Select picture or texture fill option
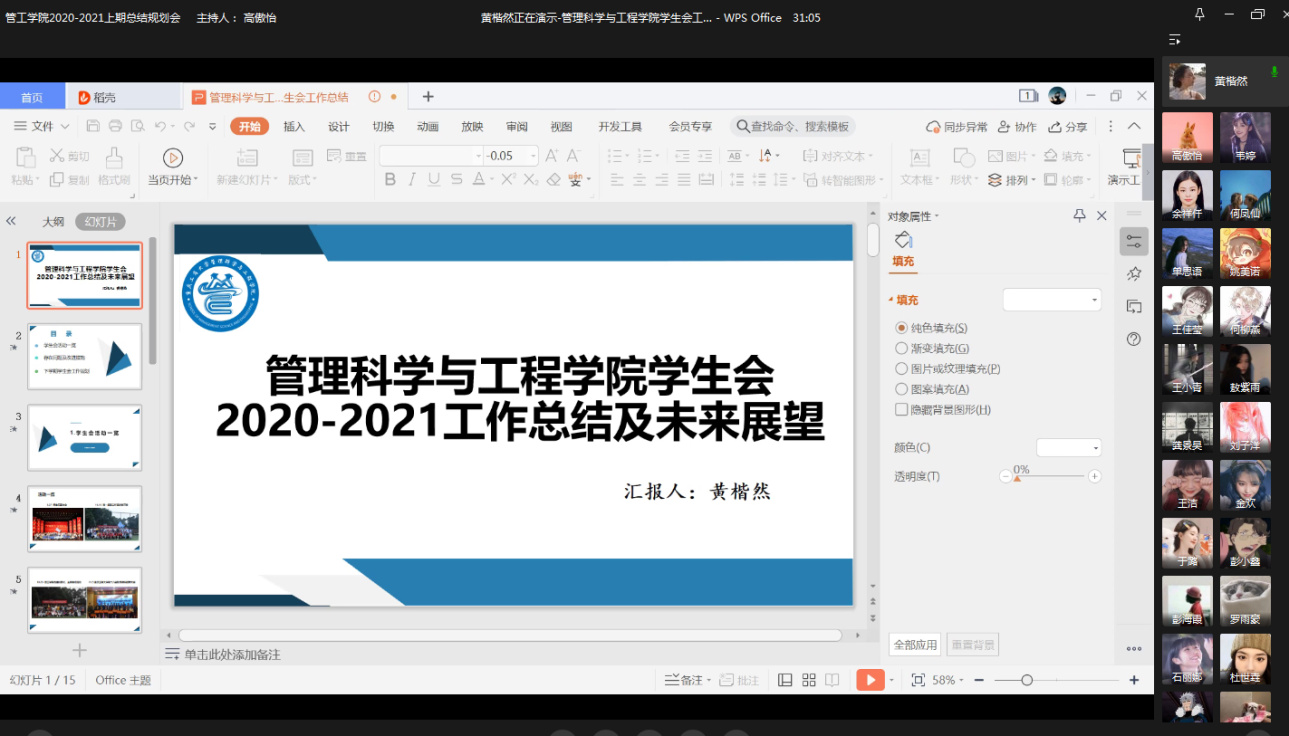This screenshot has height=736, width=1289. point(901,369)
